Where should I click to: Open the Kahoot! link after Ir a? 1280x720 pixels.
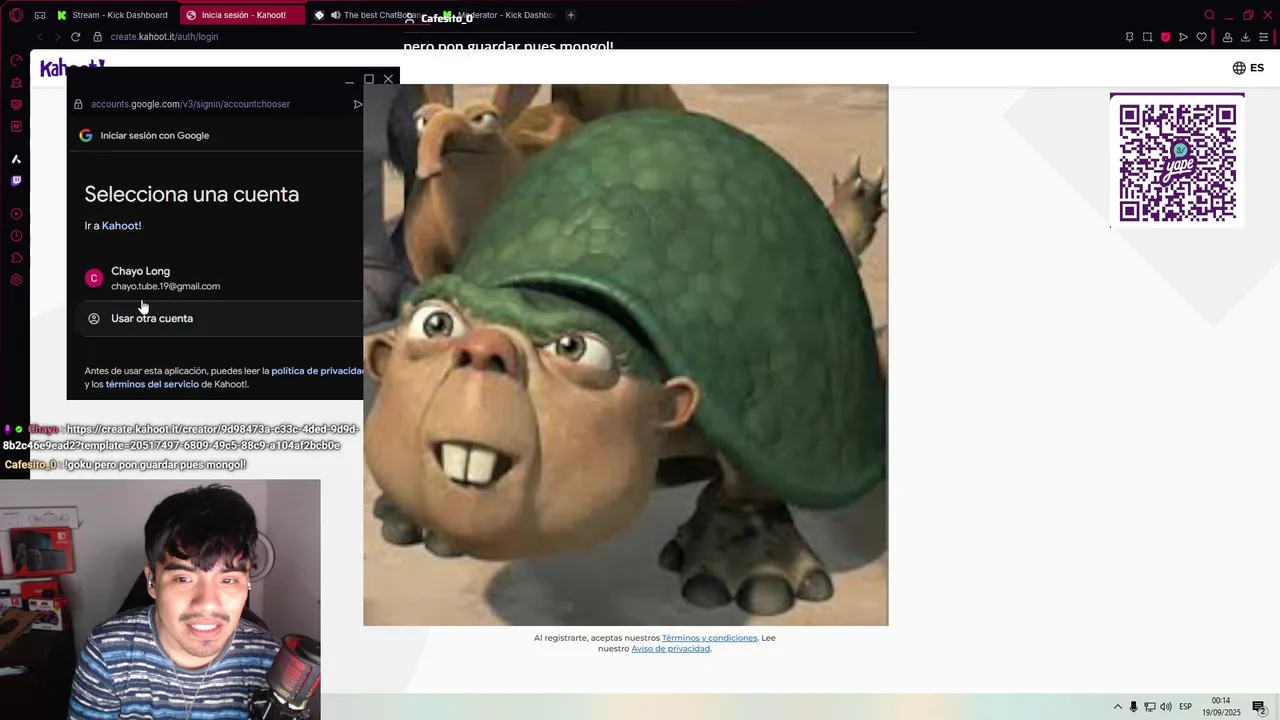click(x=121, y=226)
